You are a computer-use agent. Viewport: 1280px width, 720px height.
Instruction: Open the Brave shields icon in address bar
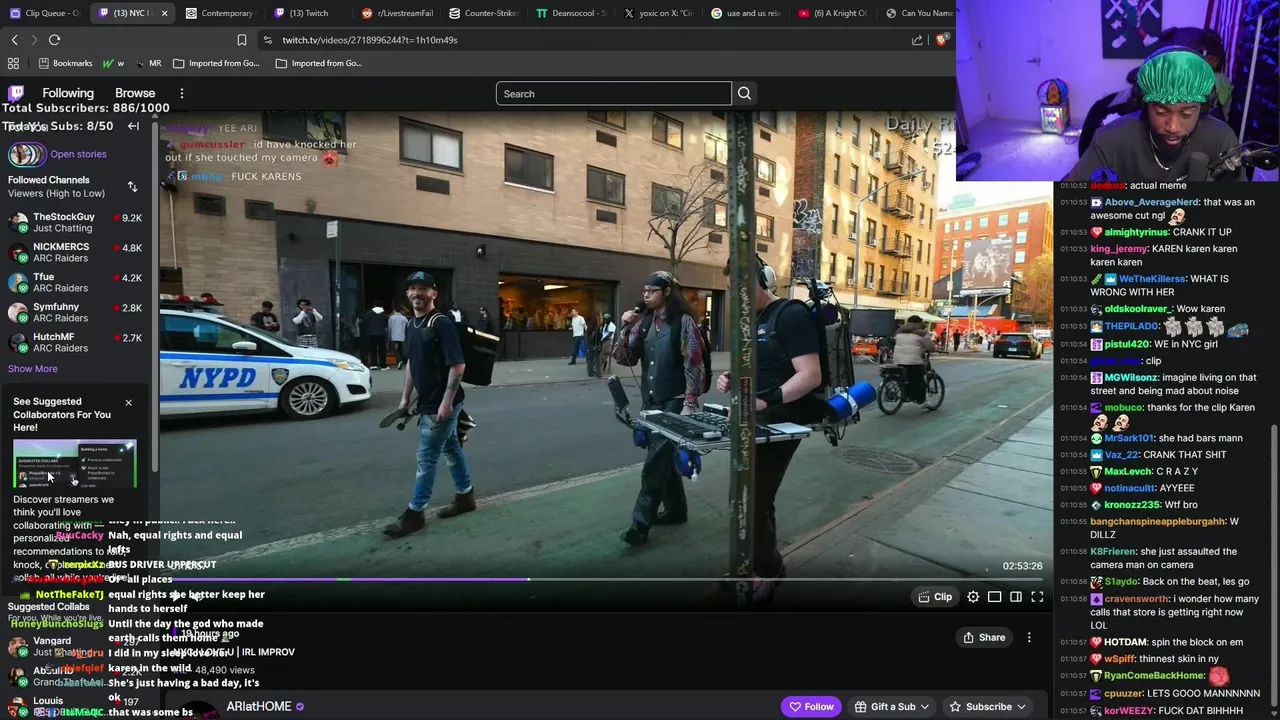tap(941, 40)
